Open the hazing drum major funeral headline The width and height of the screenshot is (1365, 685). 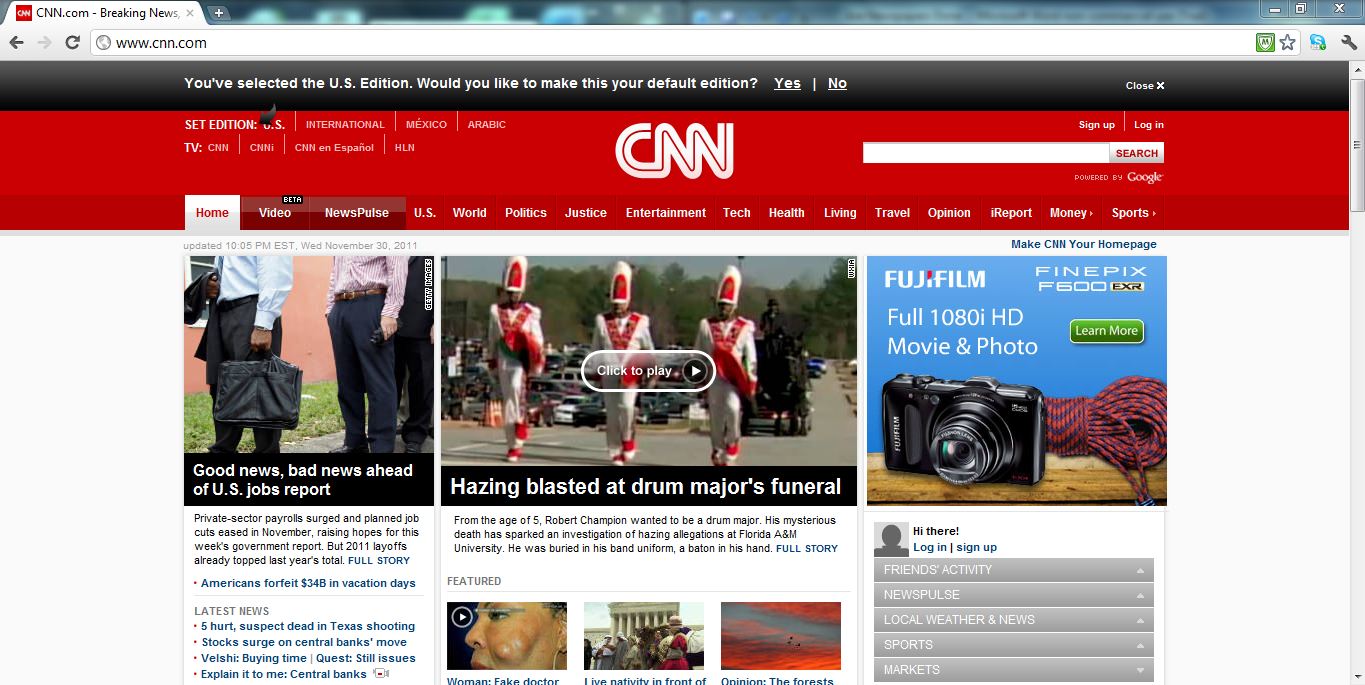(646, 487)
